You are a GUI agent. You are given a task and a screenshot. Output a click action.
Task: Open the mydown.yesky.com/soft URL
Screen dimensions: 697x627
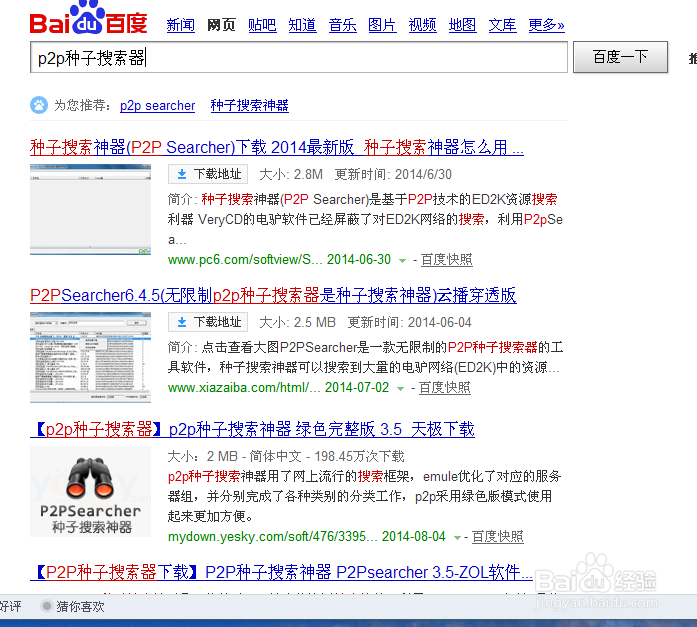pos(272,536)
